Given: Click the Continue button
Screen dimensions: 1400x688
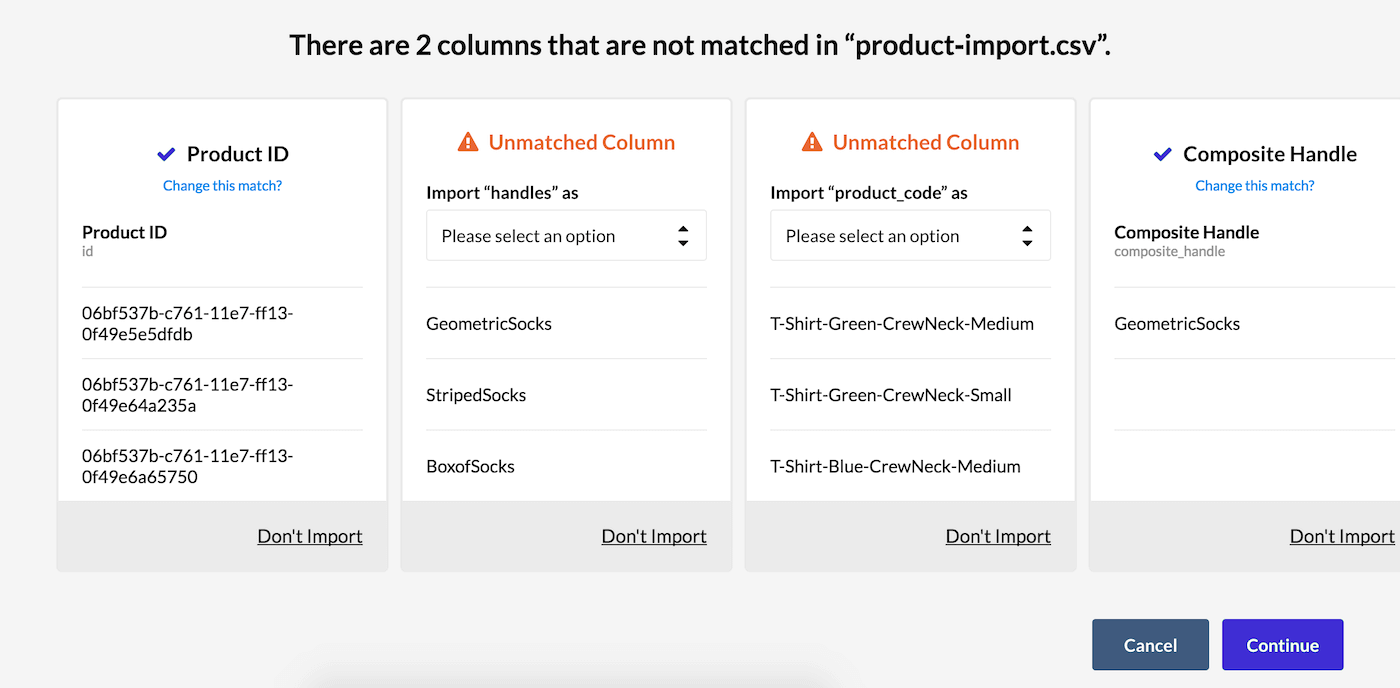Looking at the screenshot, I should pyautogui.click(x=1282, y=645).
